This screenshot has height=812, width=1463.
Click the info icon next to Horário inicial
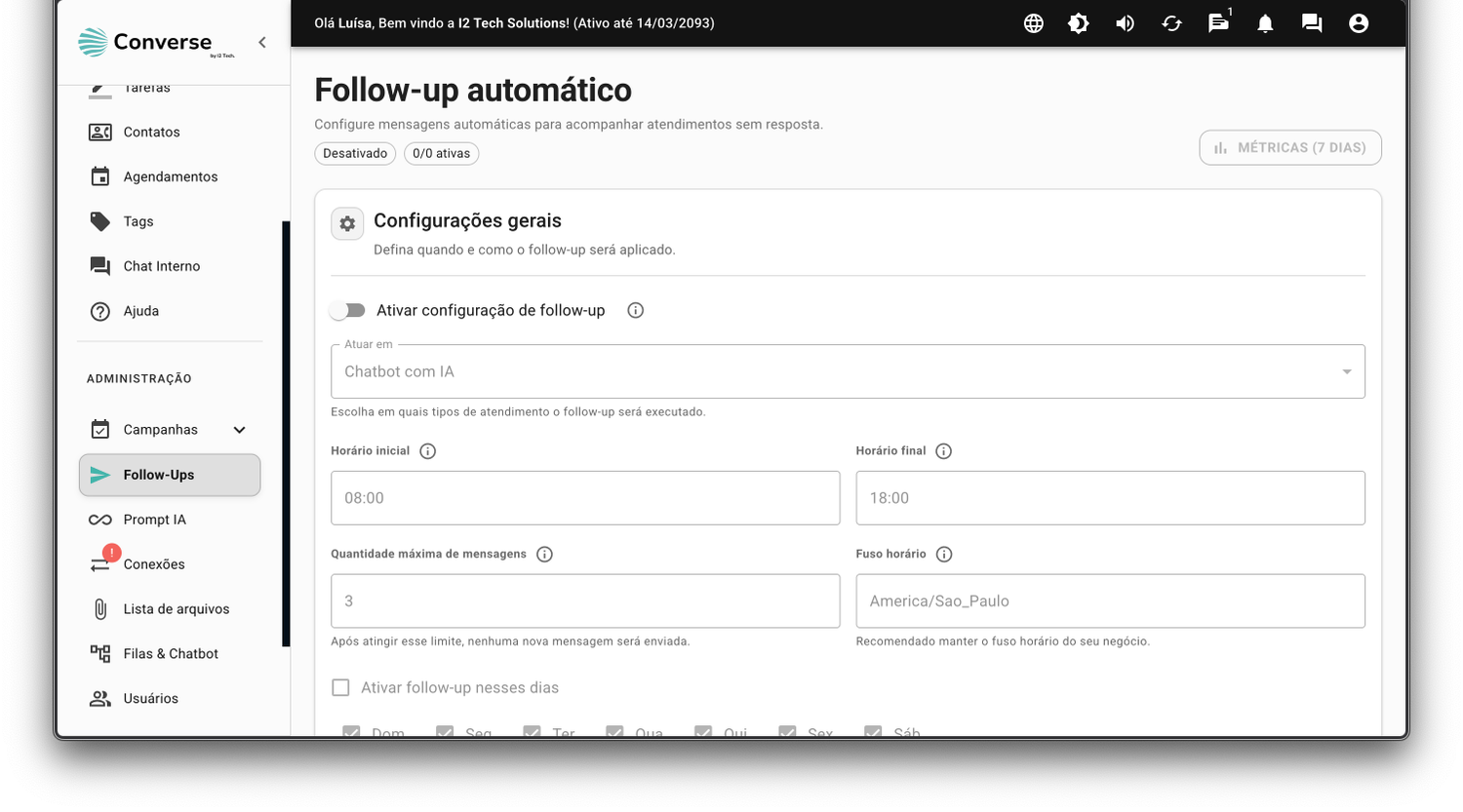[427, 451]
